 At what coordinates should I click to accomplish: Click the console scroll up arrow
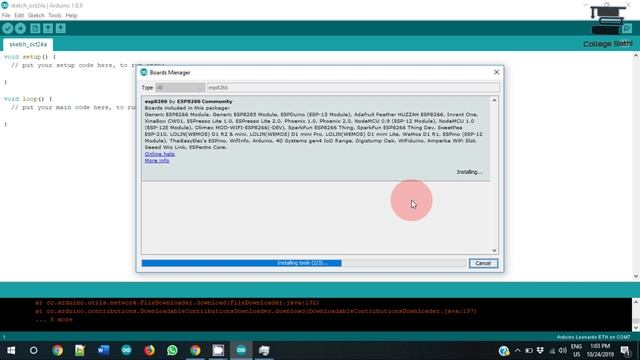point(636,302)
